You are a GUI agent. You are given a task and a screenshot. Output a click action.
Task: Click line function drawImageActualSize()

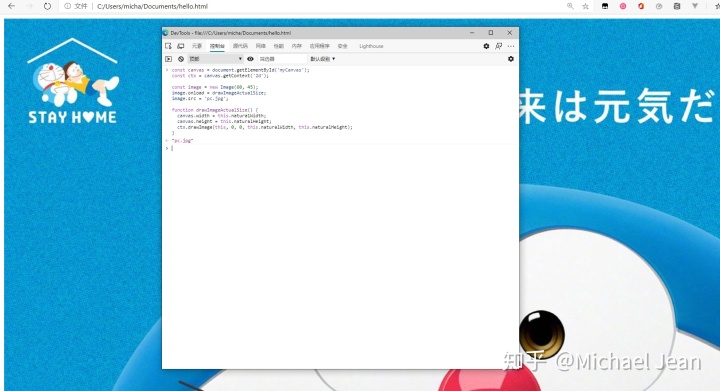pos(215,110)
